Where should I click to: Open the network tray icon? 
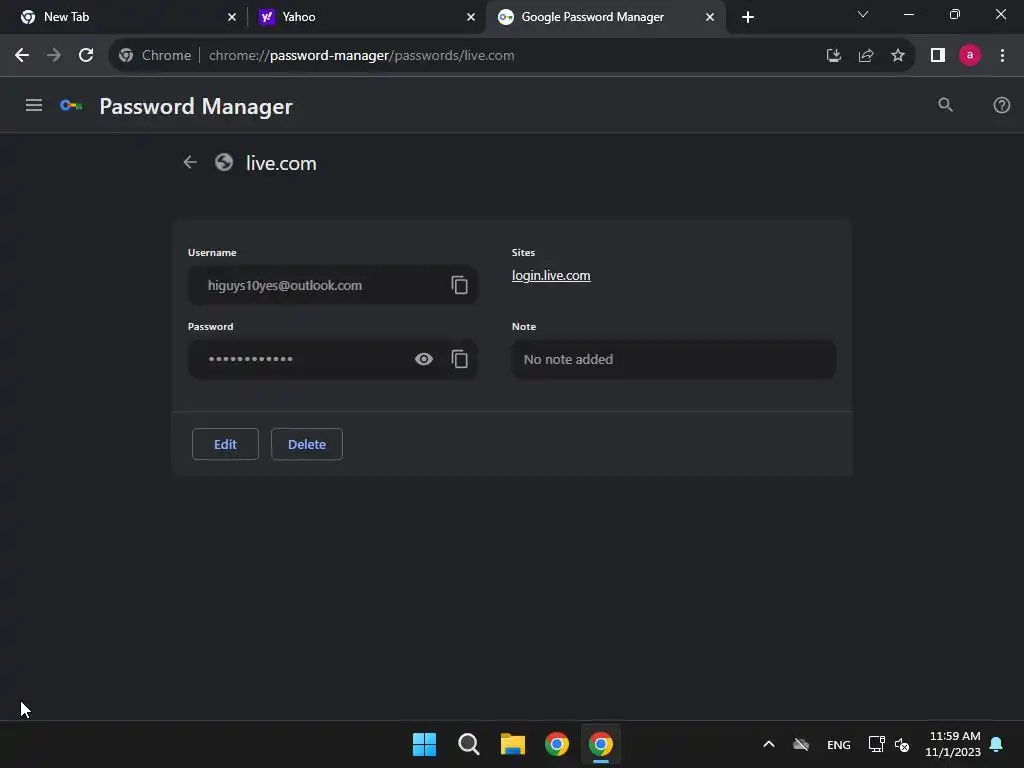tap(876, 744)
